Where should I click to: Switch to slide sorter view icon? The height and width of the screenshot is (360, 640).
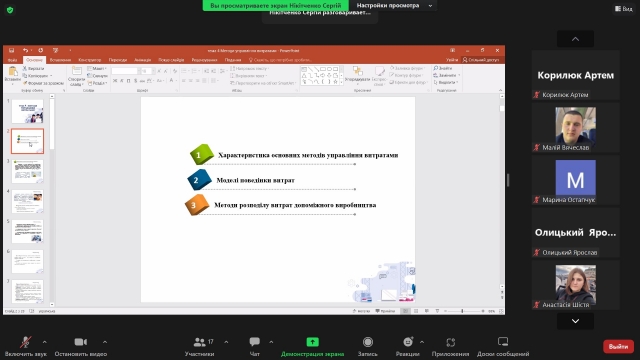(x=416, y=311)
